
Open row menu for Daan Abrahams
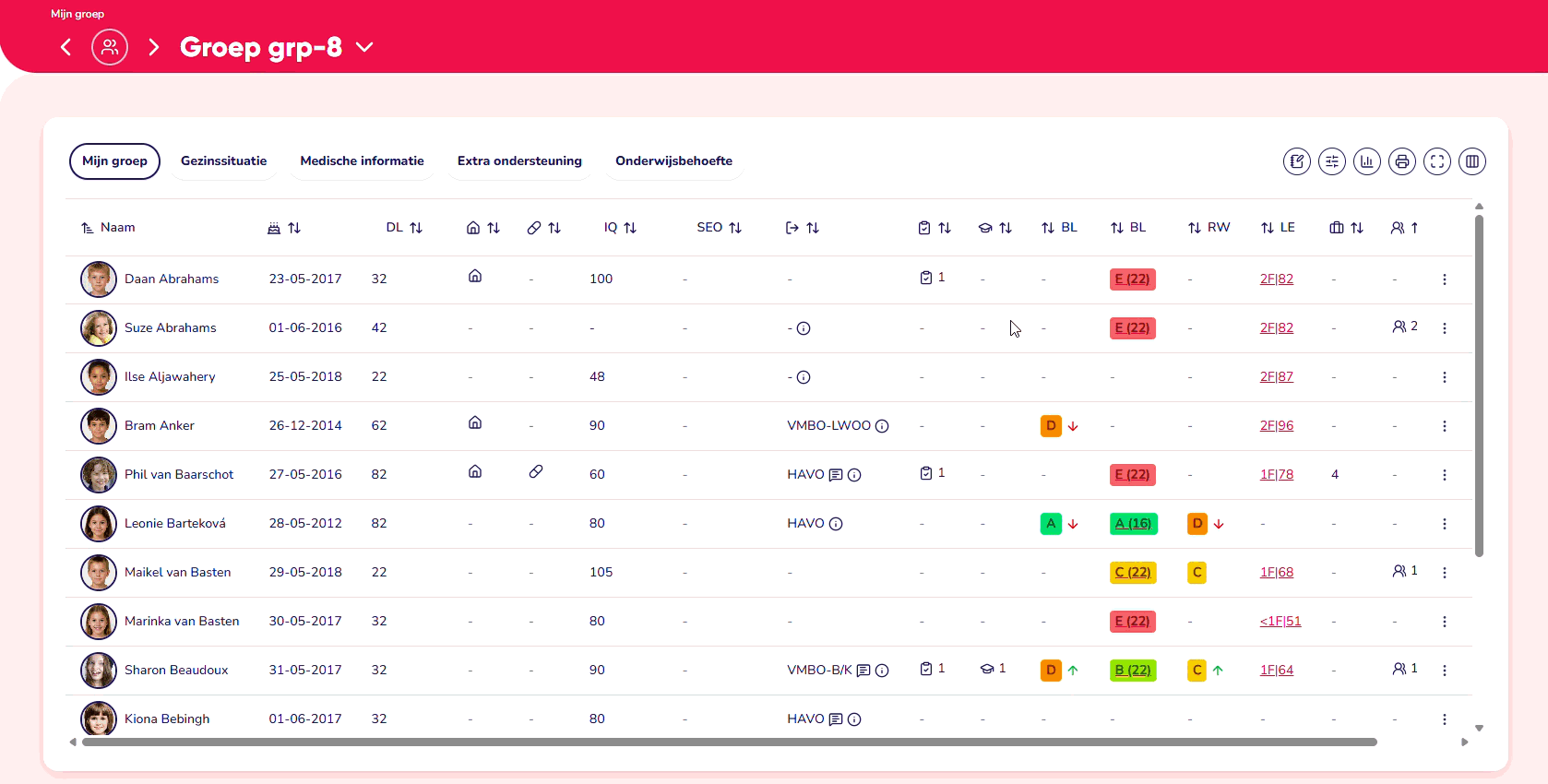(x=1445, y=279)
